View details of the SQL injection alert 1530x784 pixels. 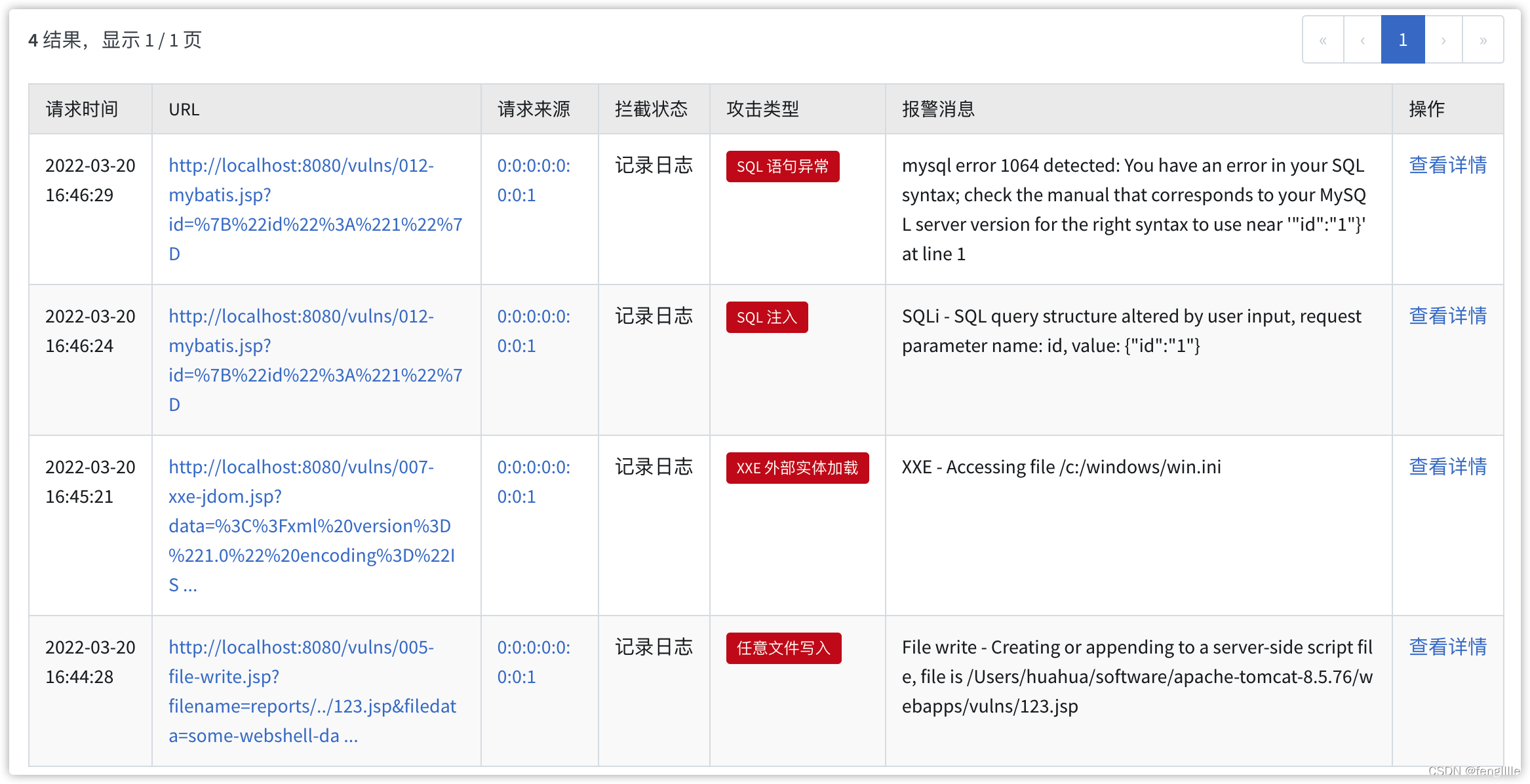pos(1447,316)
